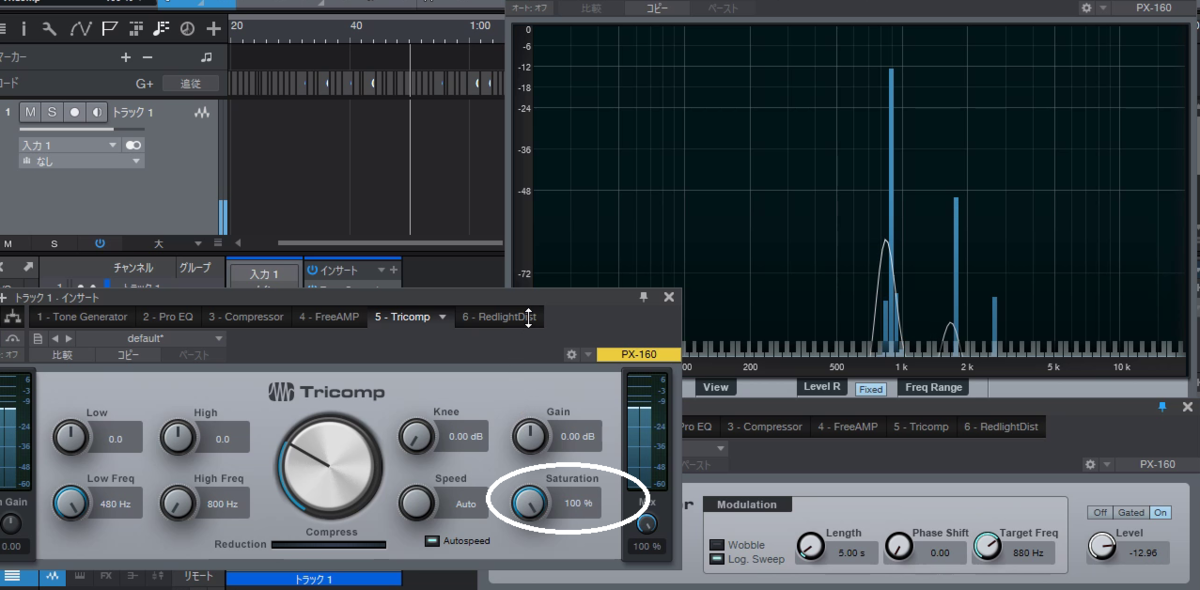Open the Track 1 instrument output dropdown
Viewport: 1200px width, 590px height.
[x=82, y=161]
